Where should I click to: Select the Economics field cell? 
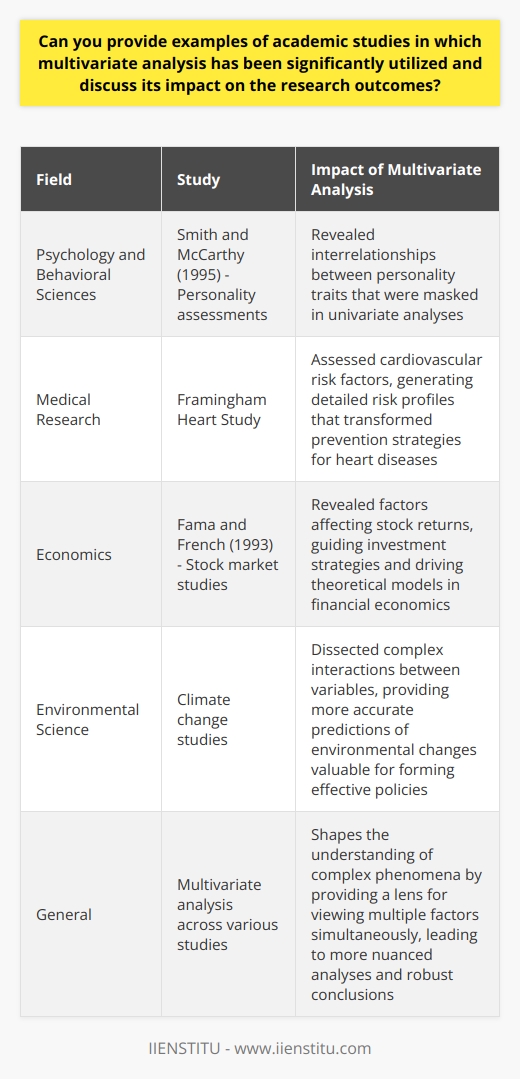[x=91, y=553]
